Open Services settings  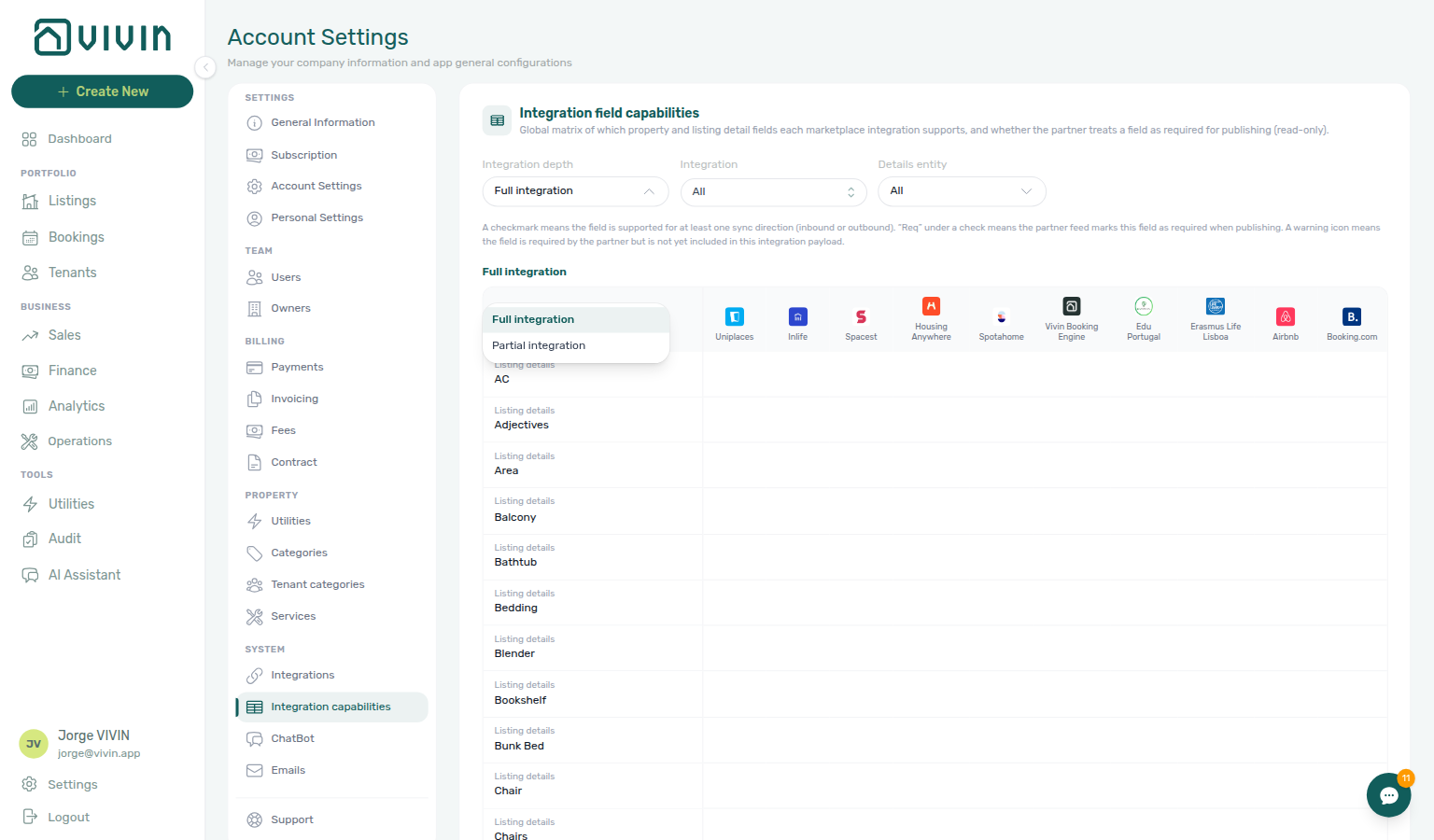tap(293, 617)
